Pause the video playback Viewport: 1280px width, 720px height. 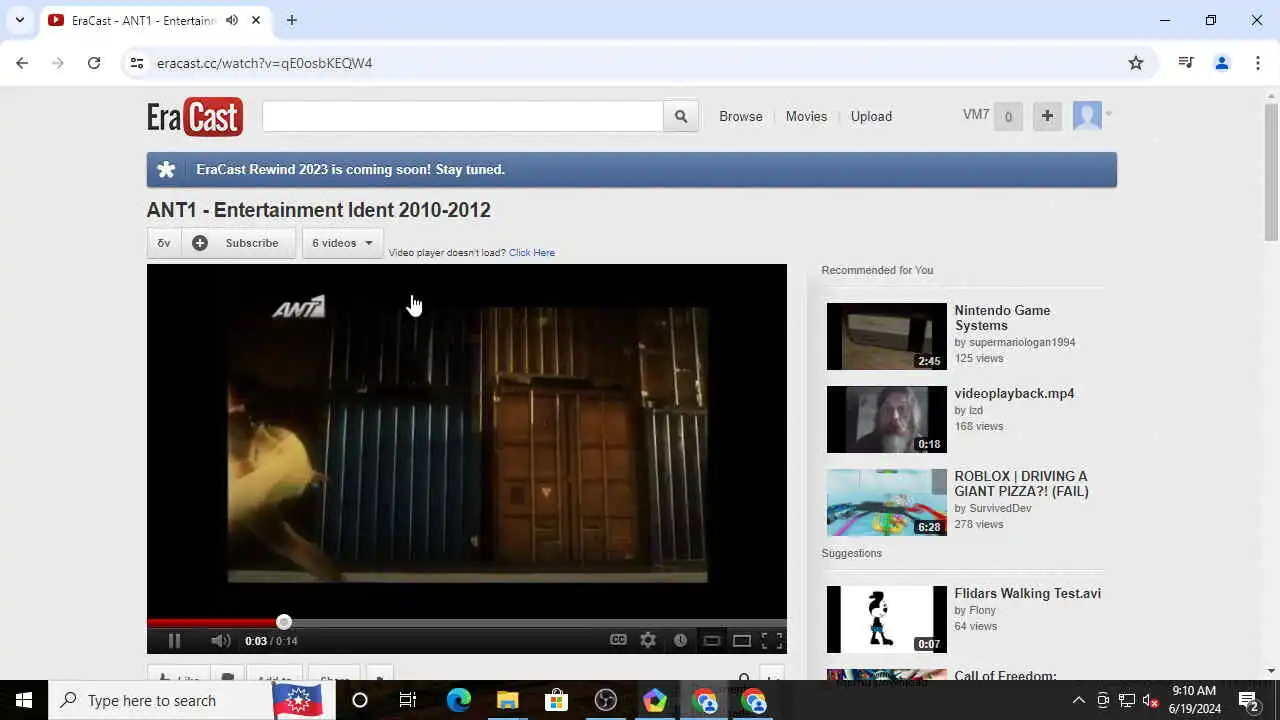174,641
